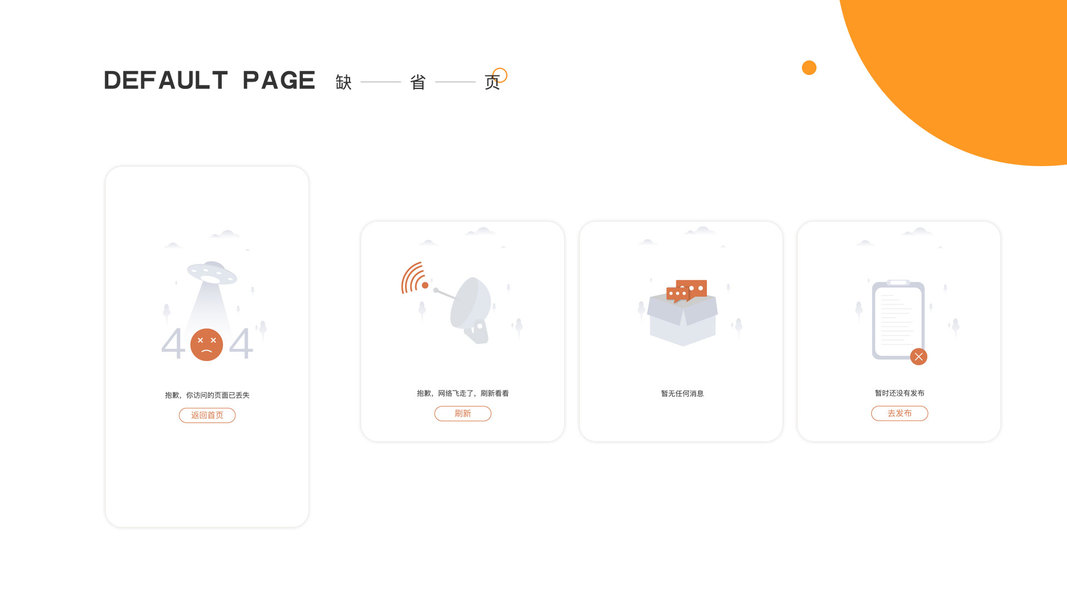This screenshot has width=1067, height=600.
Task: Click the 去发布 publish button
Action: click(x=899, y=414)
